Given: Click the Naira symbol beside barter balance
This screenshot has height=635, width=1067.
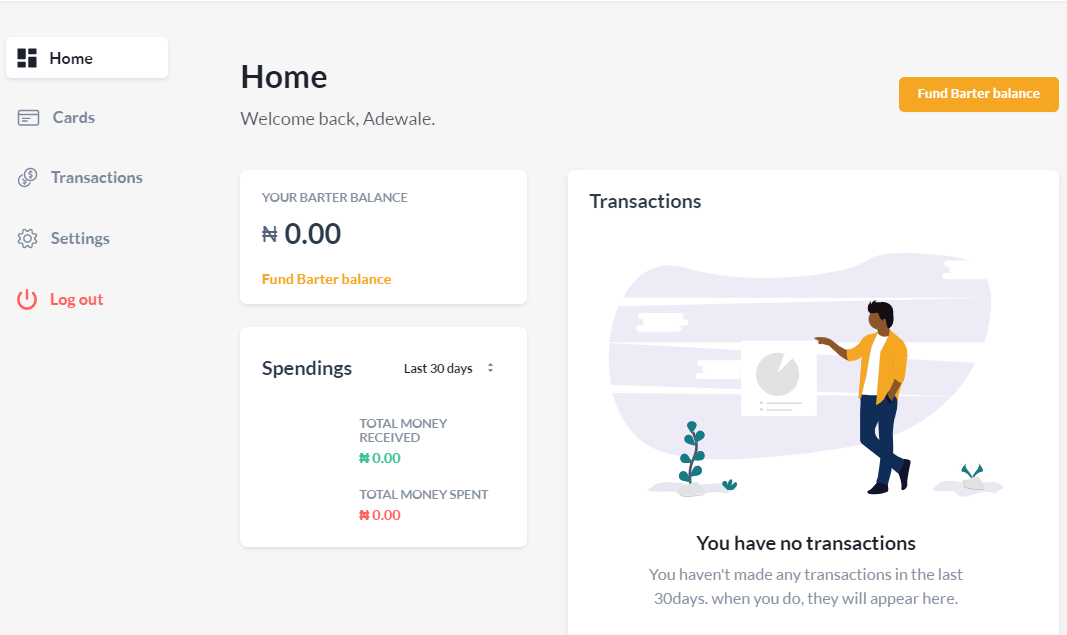Looking at the screenshot, I should tap(269, 234).
